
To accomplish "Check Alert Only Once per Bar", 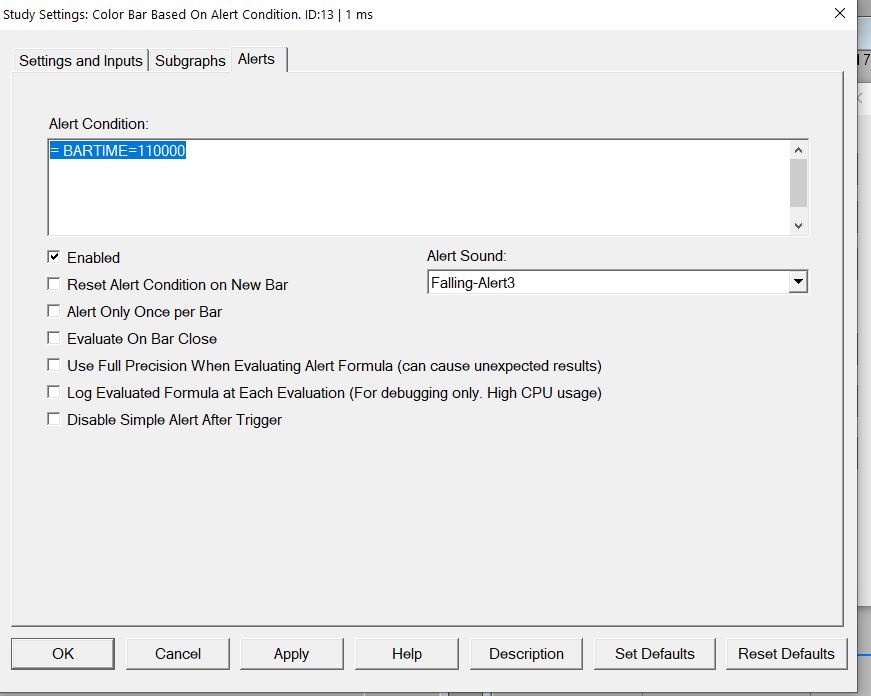I will (x=54, y=311).
